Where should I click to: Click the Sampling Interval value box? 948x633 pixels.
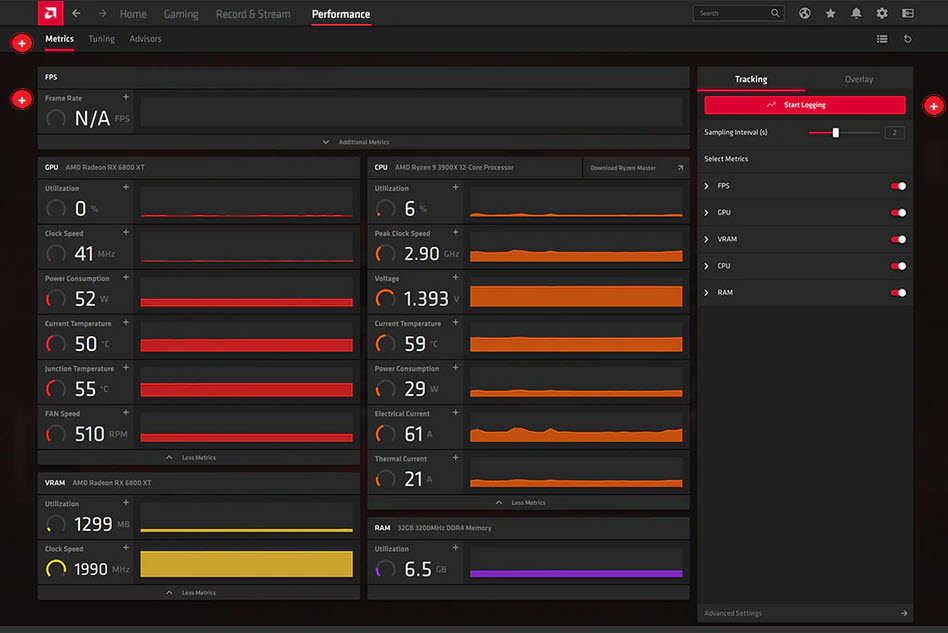tap(894, 132)
